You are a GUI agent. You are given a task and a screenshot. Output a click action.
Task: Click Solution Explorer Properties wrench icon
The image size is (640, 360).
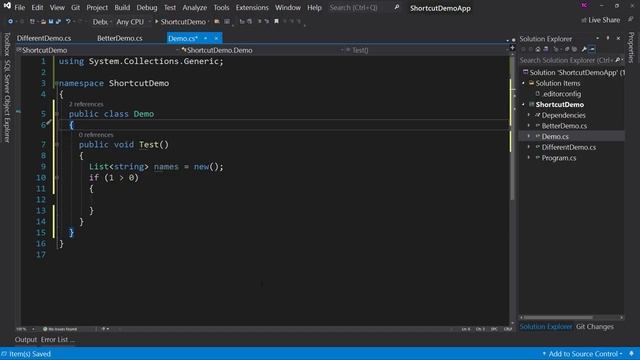584,49
